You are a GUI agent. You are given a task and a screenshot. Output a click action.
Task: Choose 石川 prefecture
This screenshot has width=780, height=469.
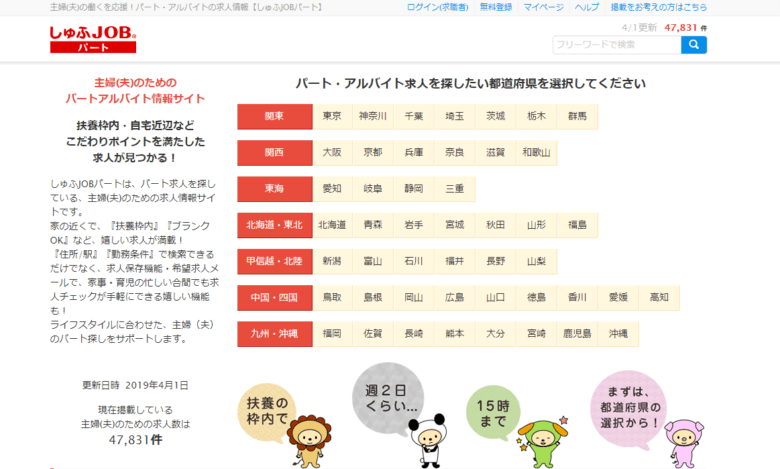(x=414, y=262)
